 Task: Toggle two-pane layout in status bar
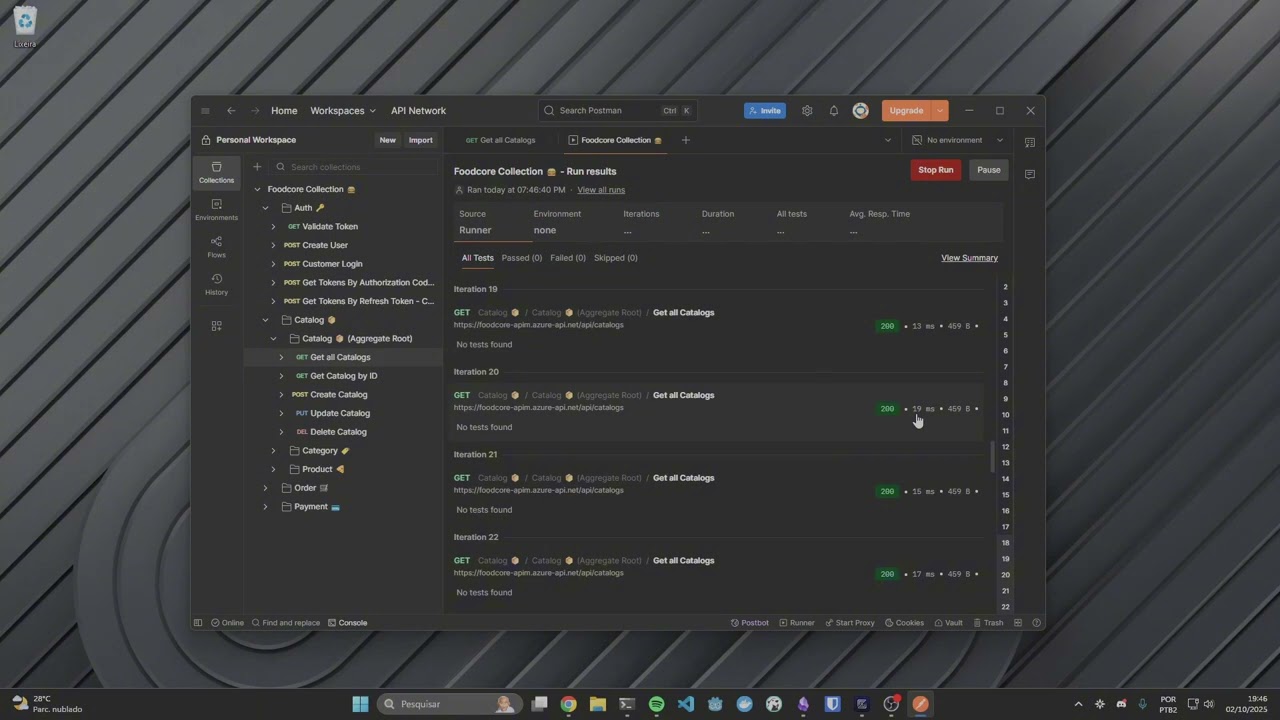coord(1018,623)
